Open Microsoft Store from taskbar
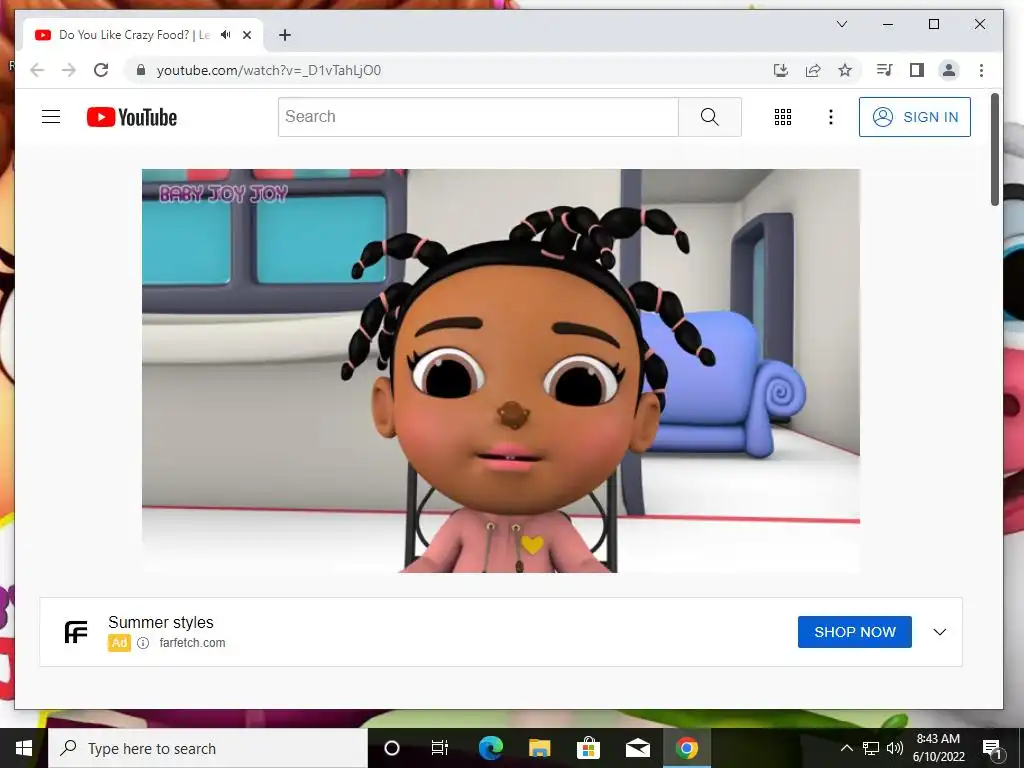Screen dimensions: 1024x768 click(588, 748)
